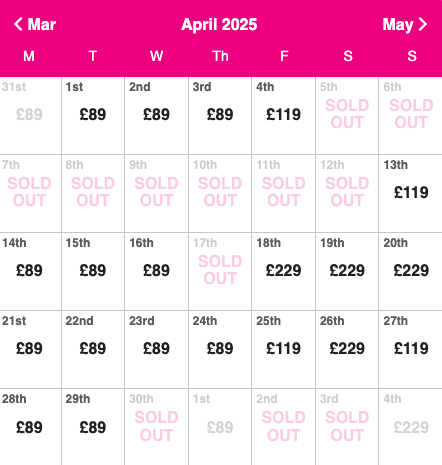Select April 25th at £119
This screenshot has width=442, height=465.
click(283, 350)
